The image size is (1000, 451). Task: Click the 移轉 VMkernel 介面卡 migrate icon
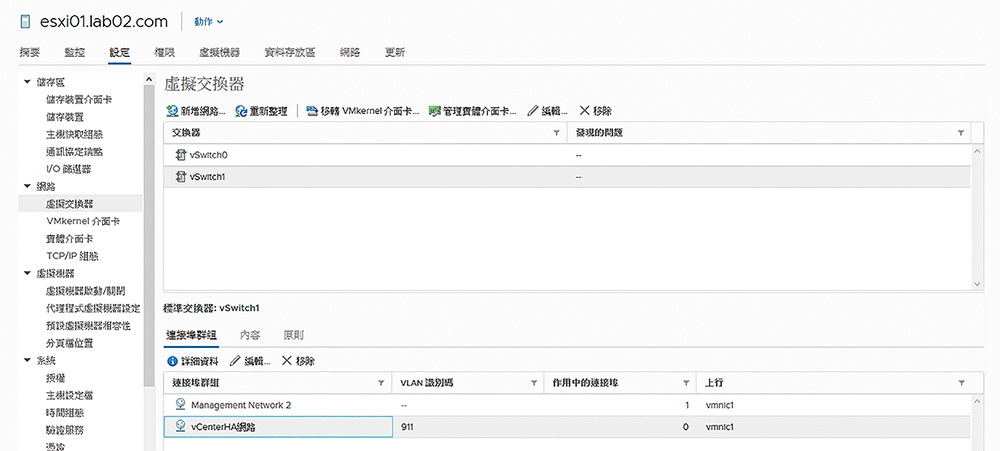click(x=312, y=111)
